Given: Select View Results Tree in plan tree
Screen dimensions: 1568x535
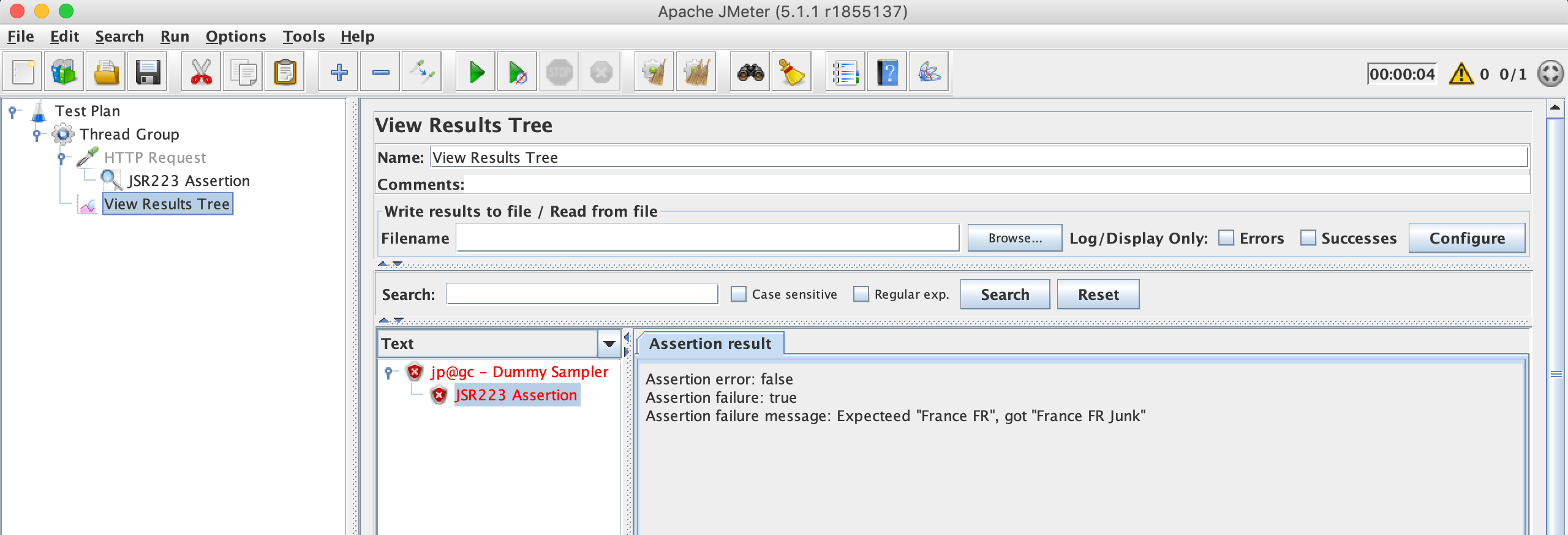Looking at the screenshot, I should point(167,204).
